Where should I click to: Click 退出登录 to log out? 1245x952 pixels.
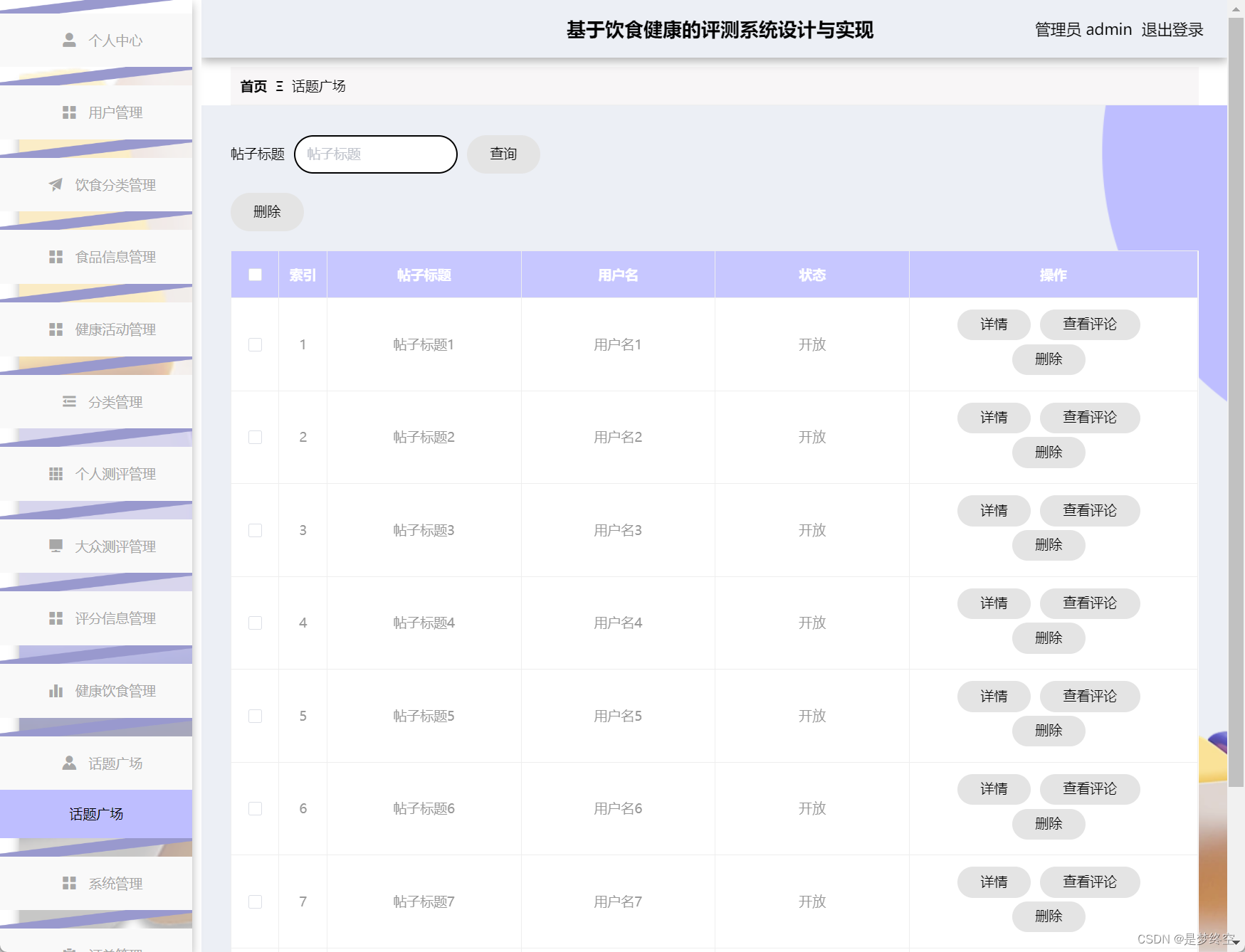pos(1172,29)
